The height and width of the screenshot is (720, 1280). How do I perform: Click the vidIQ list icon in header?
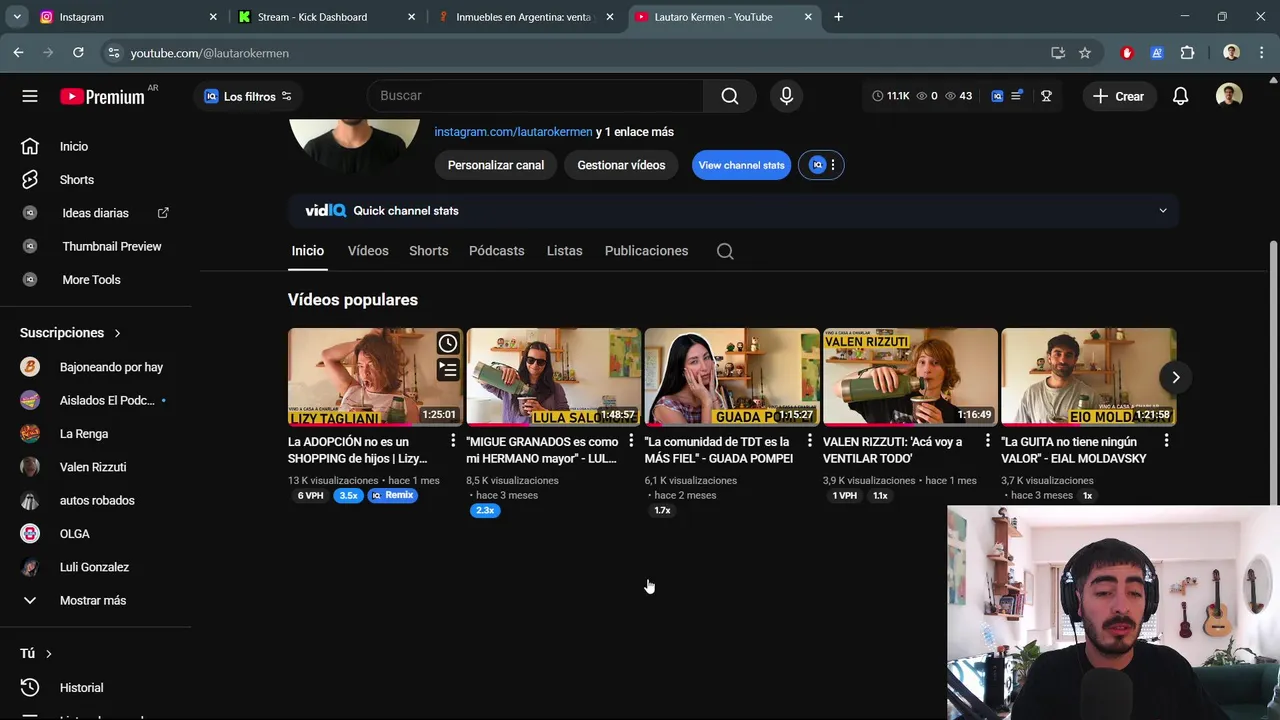pos(1017,96)
